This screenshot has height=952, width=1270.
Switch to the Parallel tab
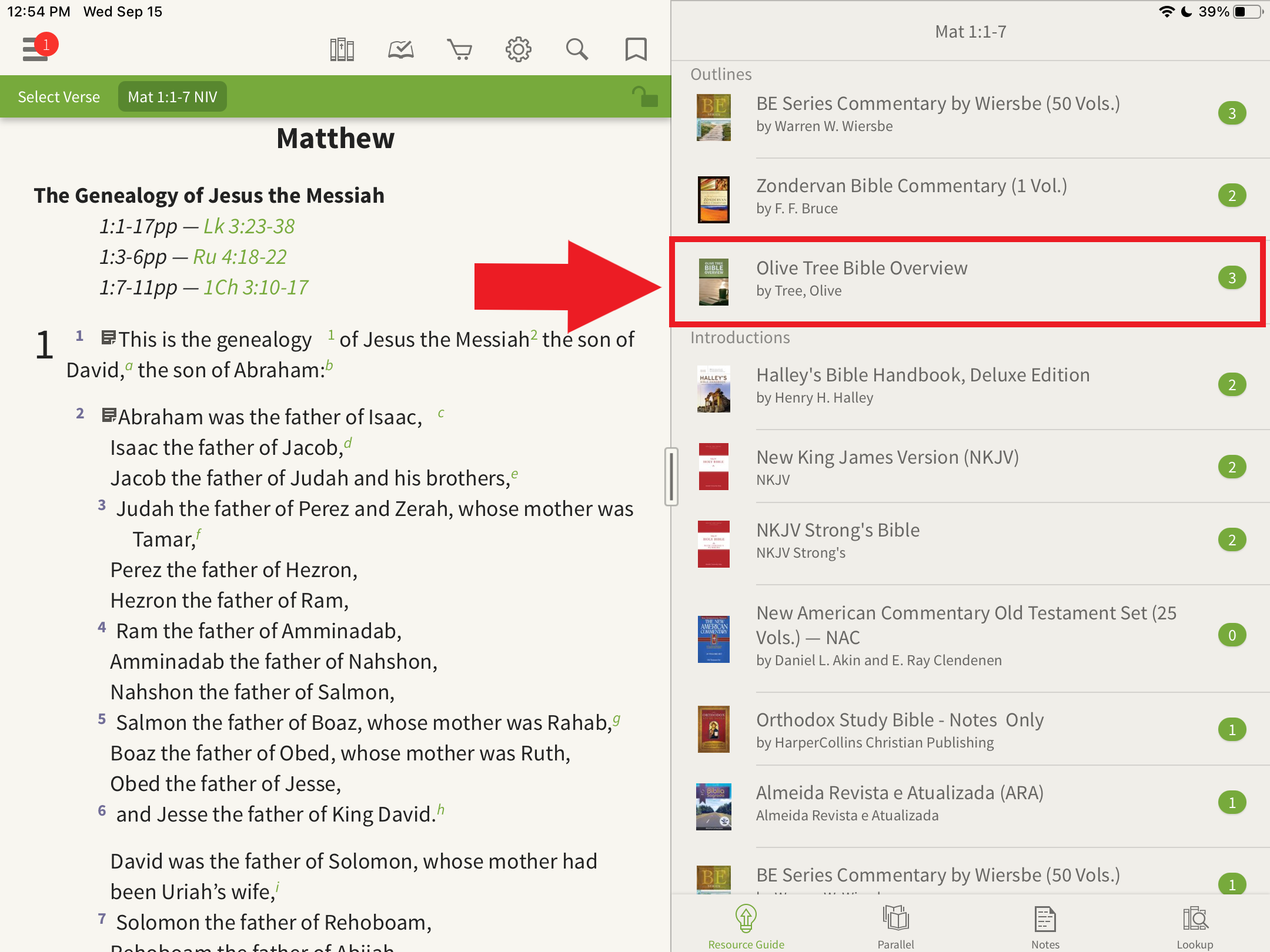895,927
